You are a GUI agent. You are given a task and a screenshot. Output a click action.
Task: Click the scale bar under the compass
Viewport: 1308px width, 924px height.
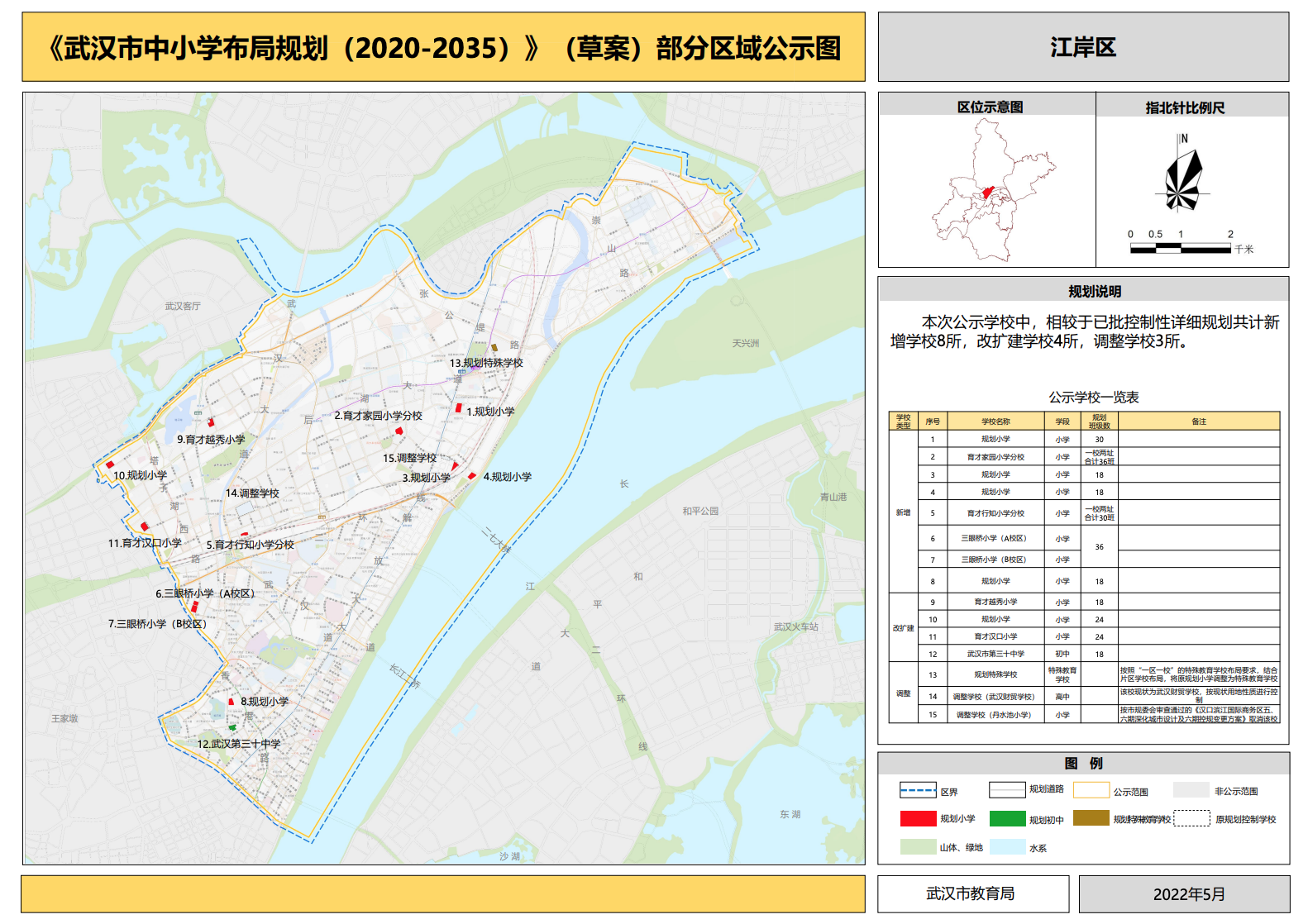click(1180, 248)
